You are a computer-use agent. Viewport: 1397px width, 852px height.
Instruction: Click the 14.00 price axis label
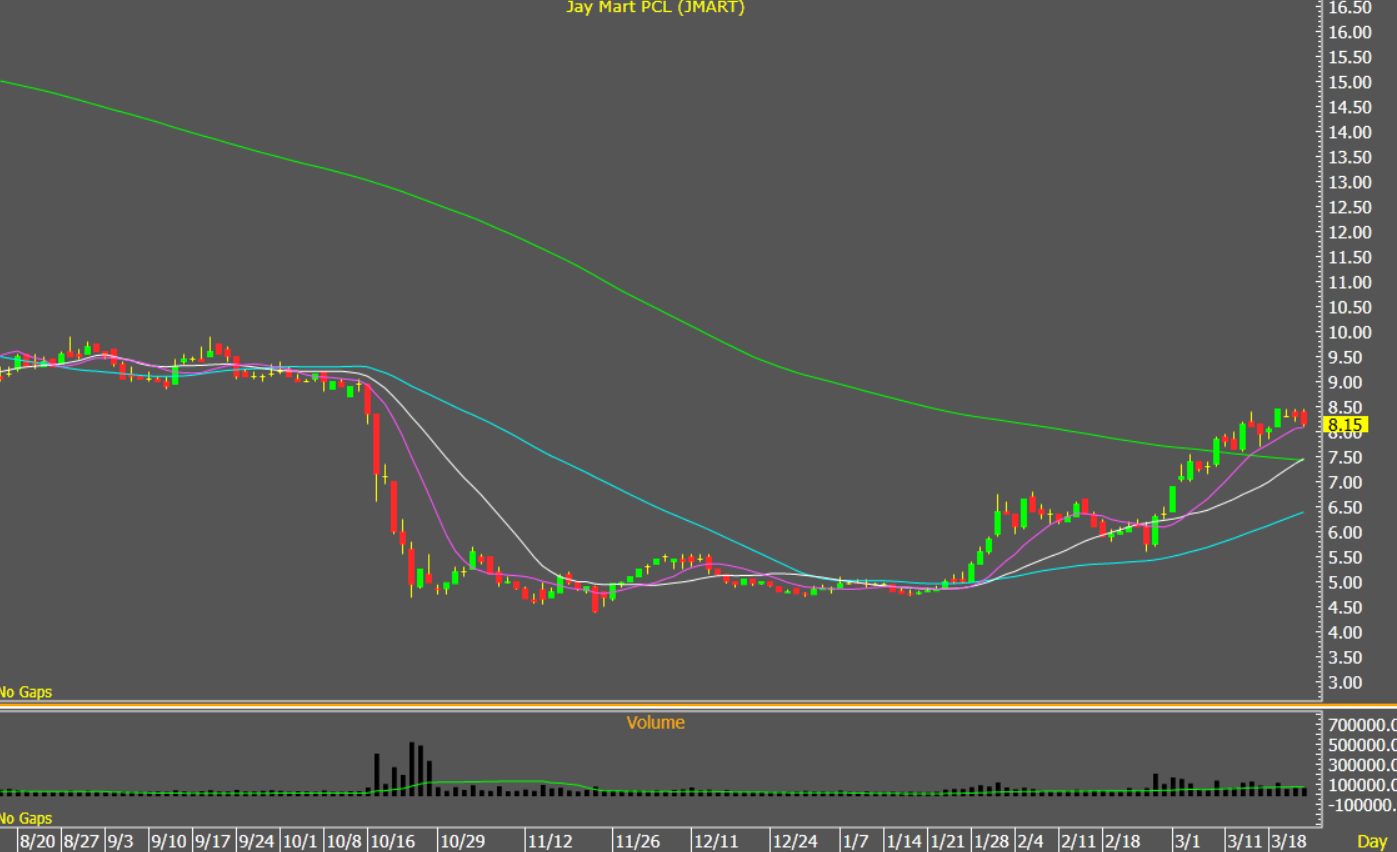[1349, 132]
